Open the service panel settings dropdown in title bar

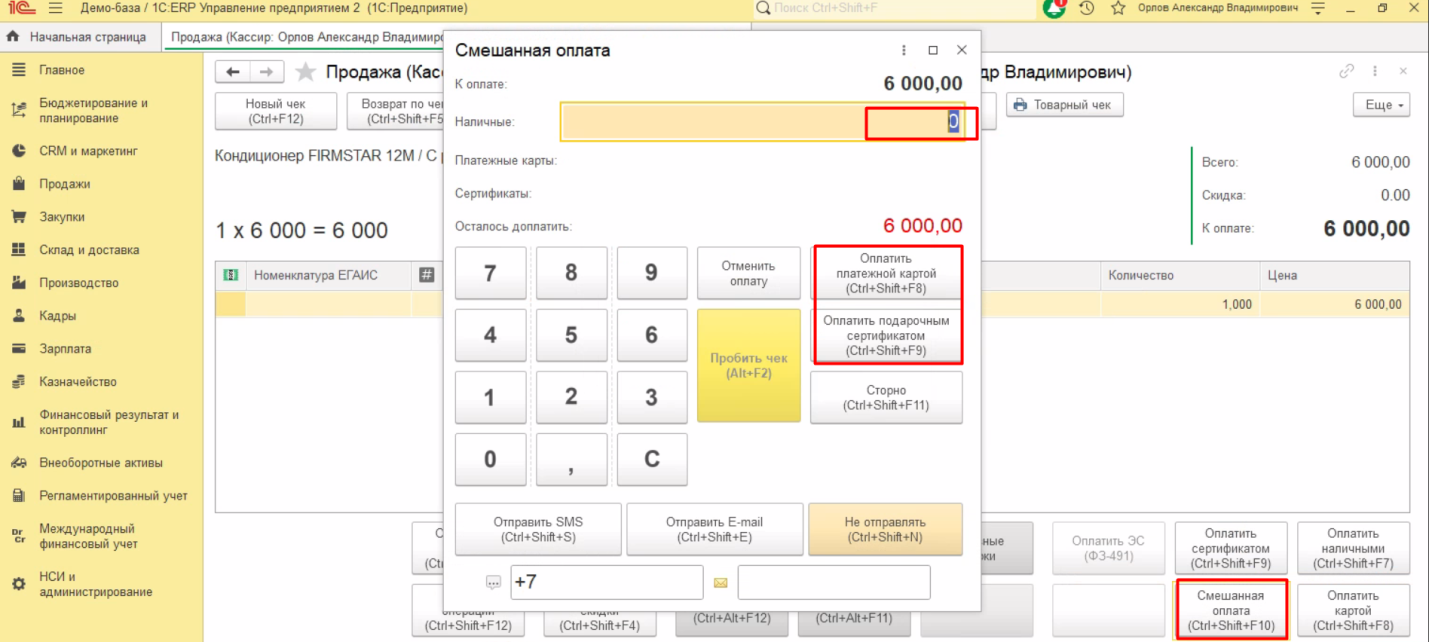1318,8
